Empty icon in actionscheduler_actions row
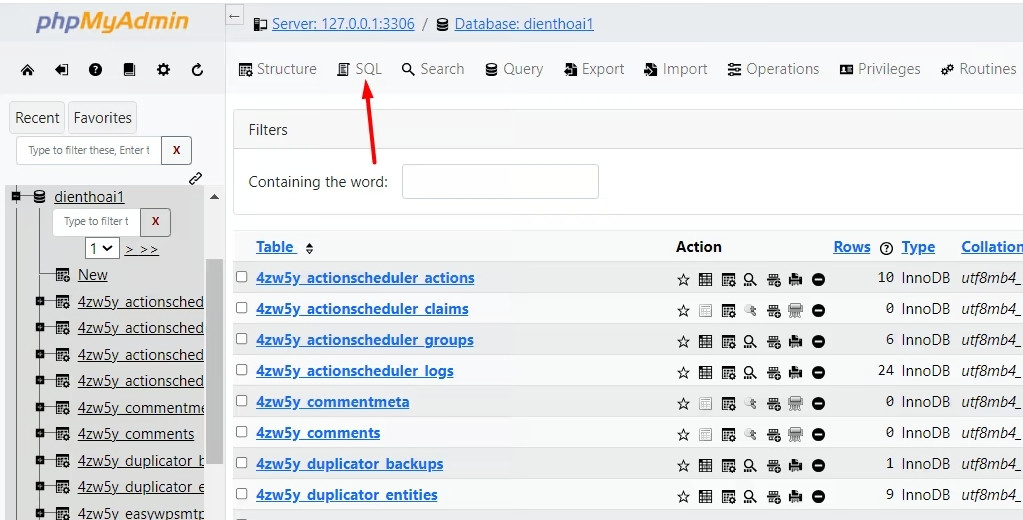1023x520 pixels. pyautogui.click(x=795, y=280)
